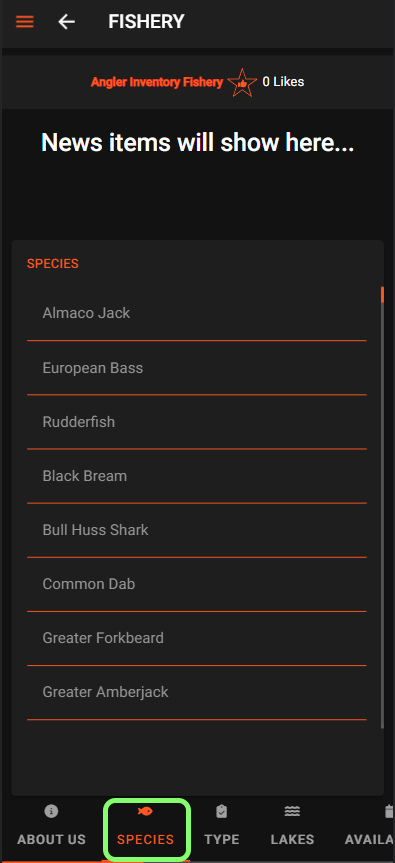
Task: Click the partially visible Availability icon
Action: tap(389, 811)
